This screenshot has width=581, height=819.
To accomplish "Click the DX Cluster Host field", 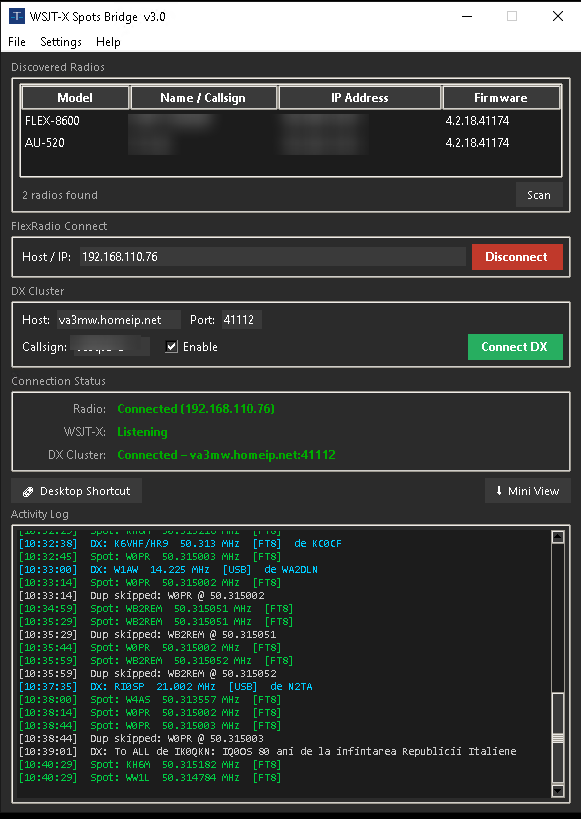I will pos(119,320).
